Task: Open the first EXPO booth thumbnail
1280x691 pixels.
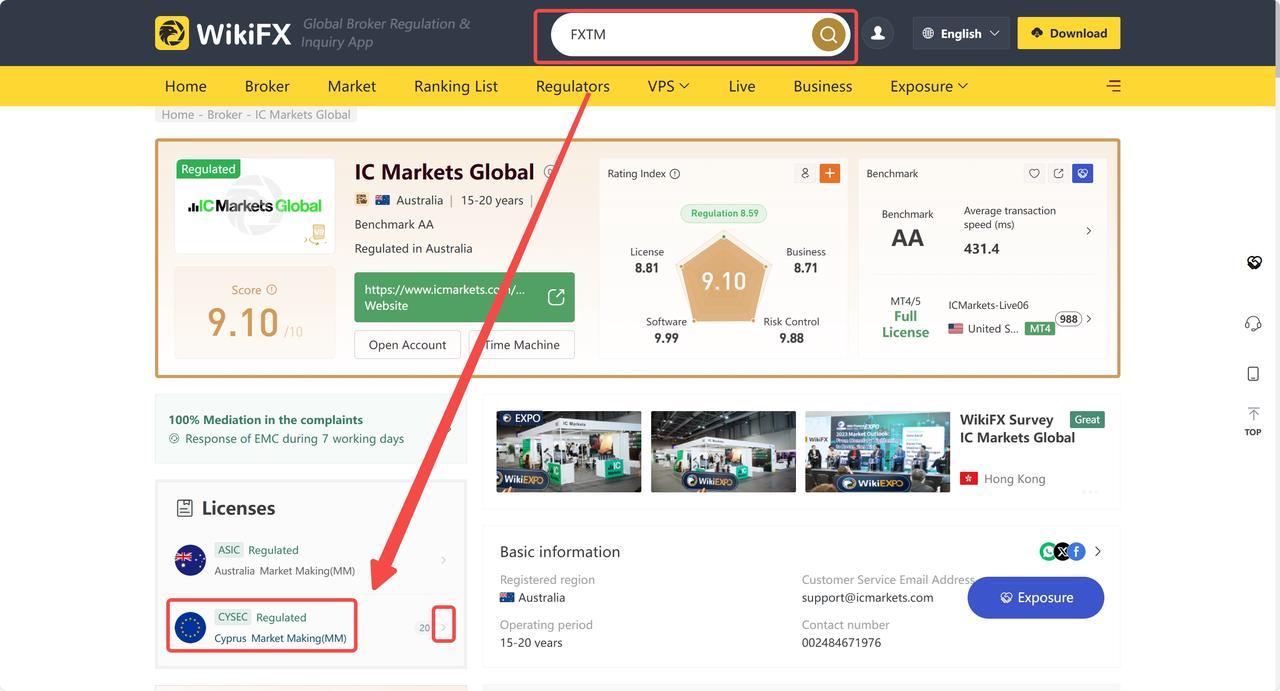Action: 569,451
